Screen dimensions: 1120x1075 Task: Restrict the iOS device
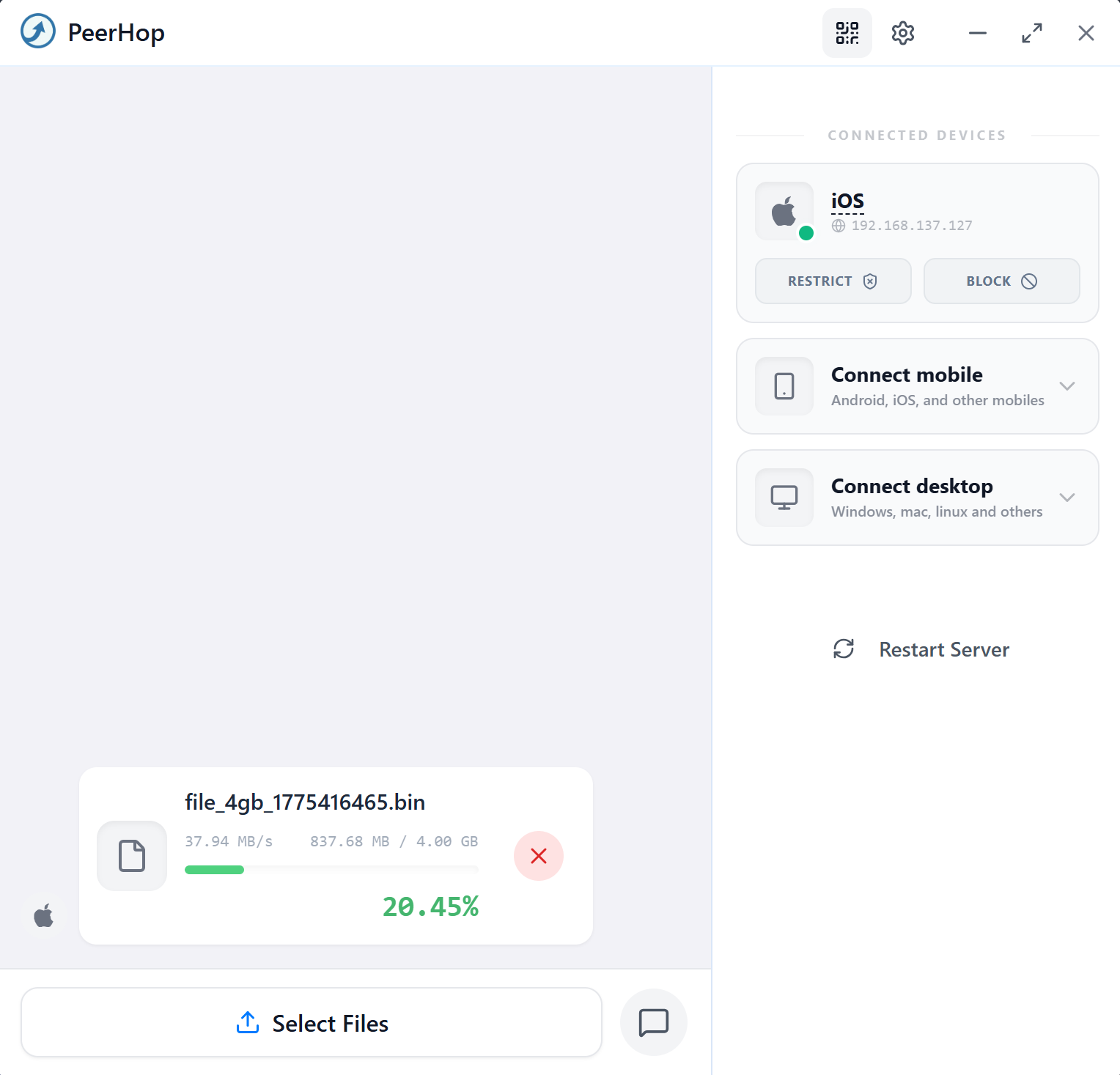pyautogui.click(x=833, y=281)
